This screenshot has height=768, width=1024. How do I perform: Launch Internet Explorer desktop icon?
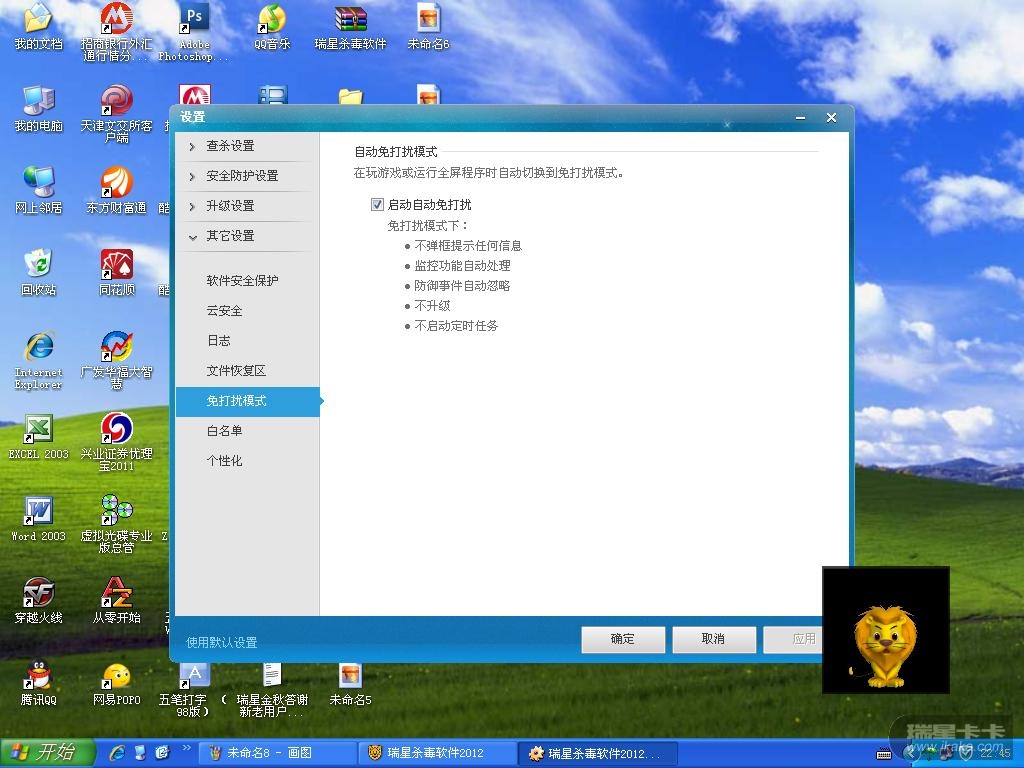(38, 360)
